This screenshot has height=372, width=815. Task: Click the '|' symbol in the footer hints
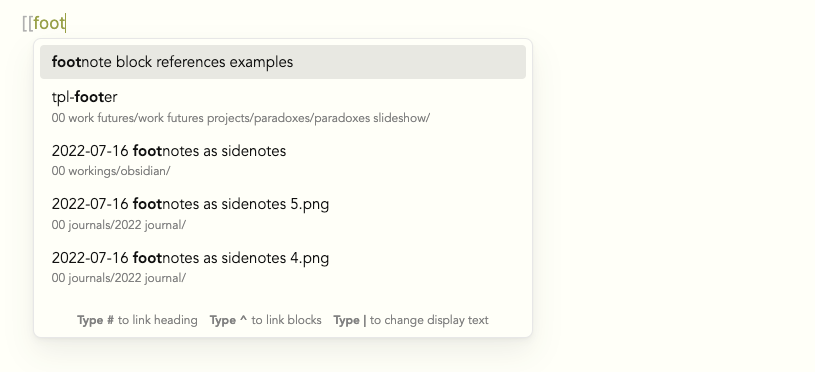pyautogui.click(x=365, y=320)
